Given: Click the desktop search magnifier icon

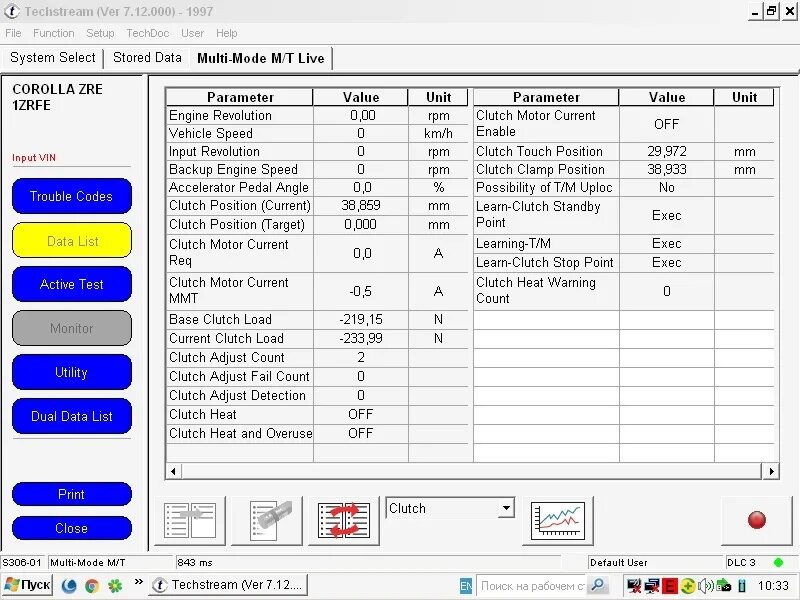Looking at the screenshot, I should tap(597, 585).
